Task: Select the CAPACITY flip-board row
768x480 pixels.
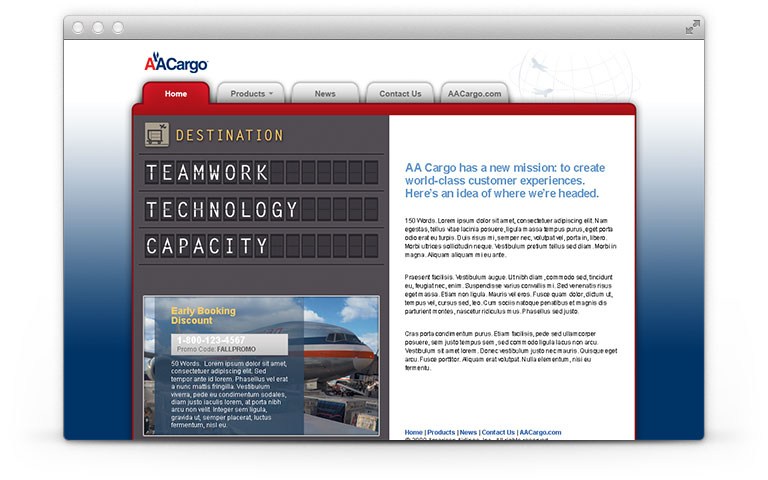Action: point(262,245)
